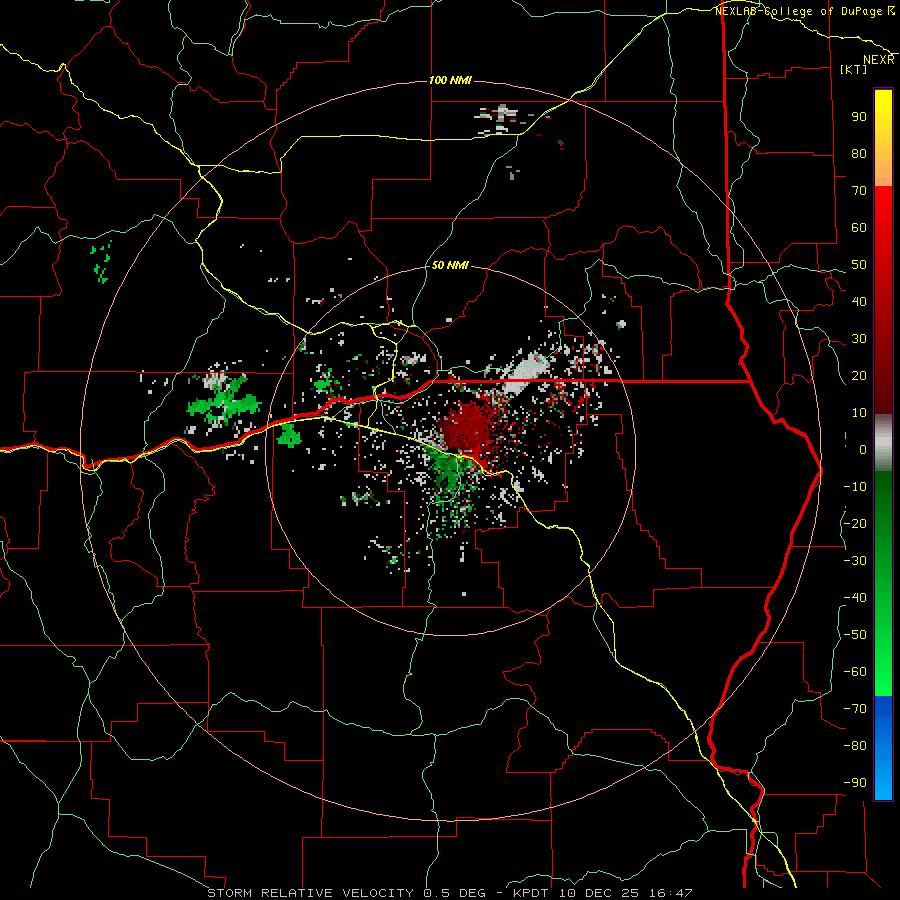
Task: Click the KPDT radar site identifier
Action: [530, 893]
